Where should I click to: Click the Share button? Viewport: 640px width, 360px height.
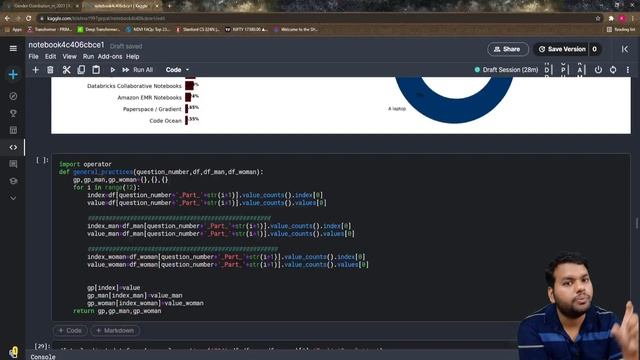(507, 49)
